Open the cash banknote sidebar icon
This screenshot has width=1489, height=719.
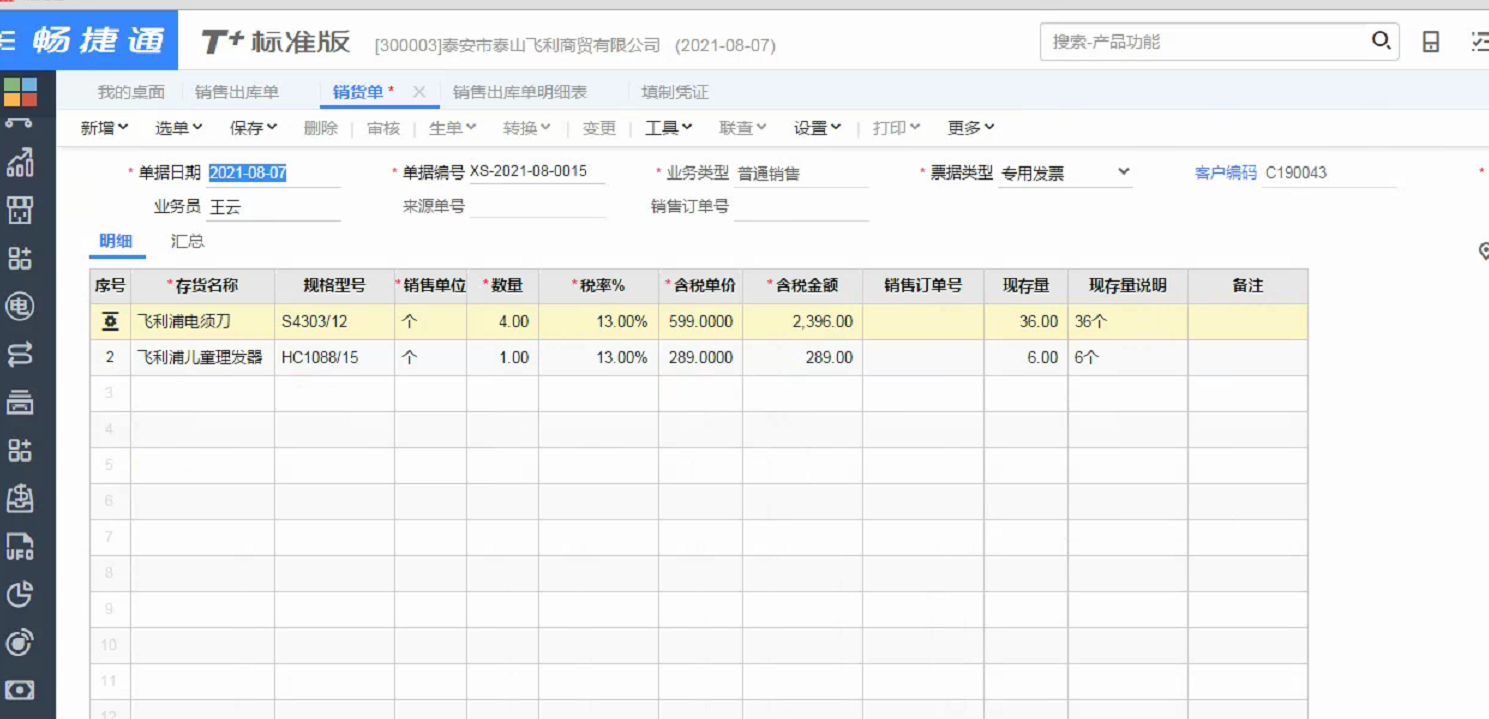coord(20,690)
